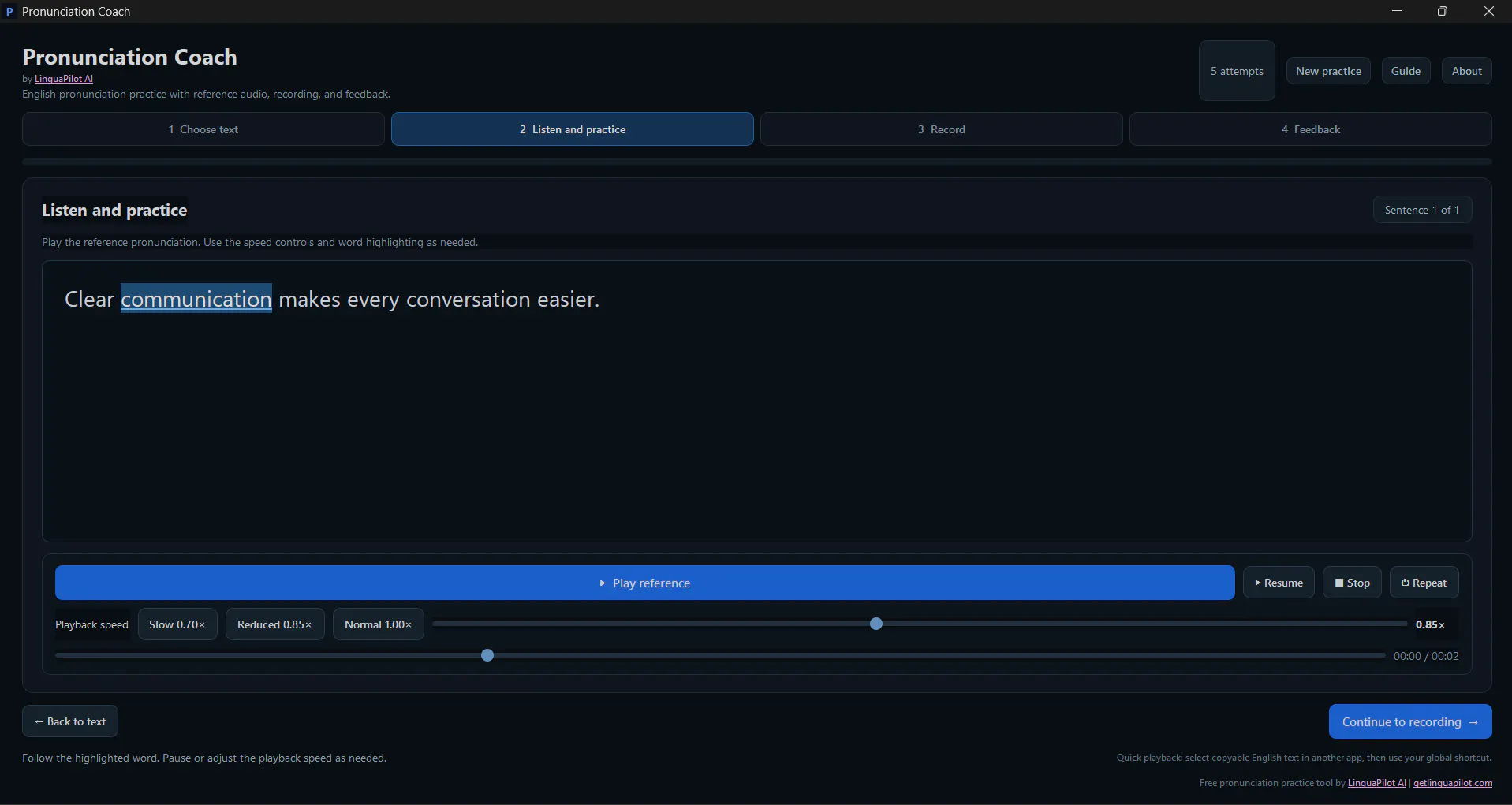Click the word "Clear" in the sentence
The width and height of the screenshot is (1512, 805).
pos(89,300)
